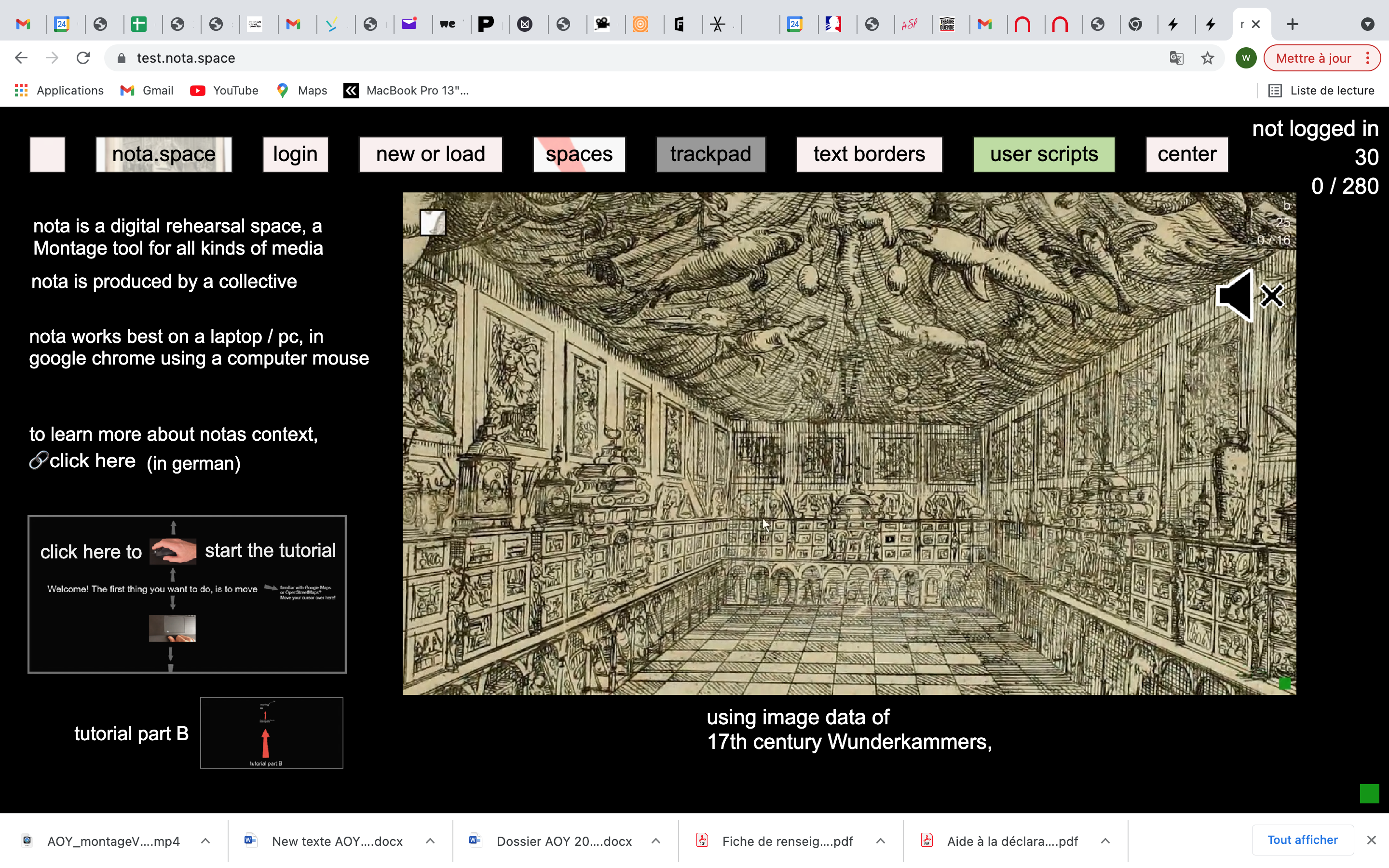Screen dimensions: 1389x868
Task: Open the Chrome profile avatar
Action: [1245, 58]
